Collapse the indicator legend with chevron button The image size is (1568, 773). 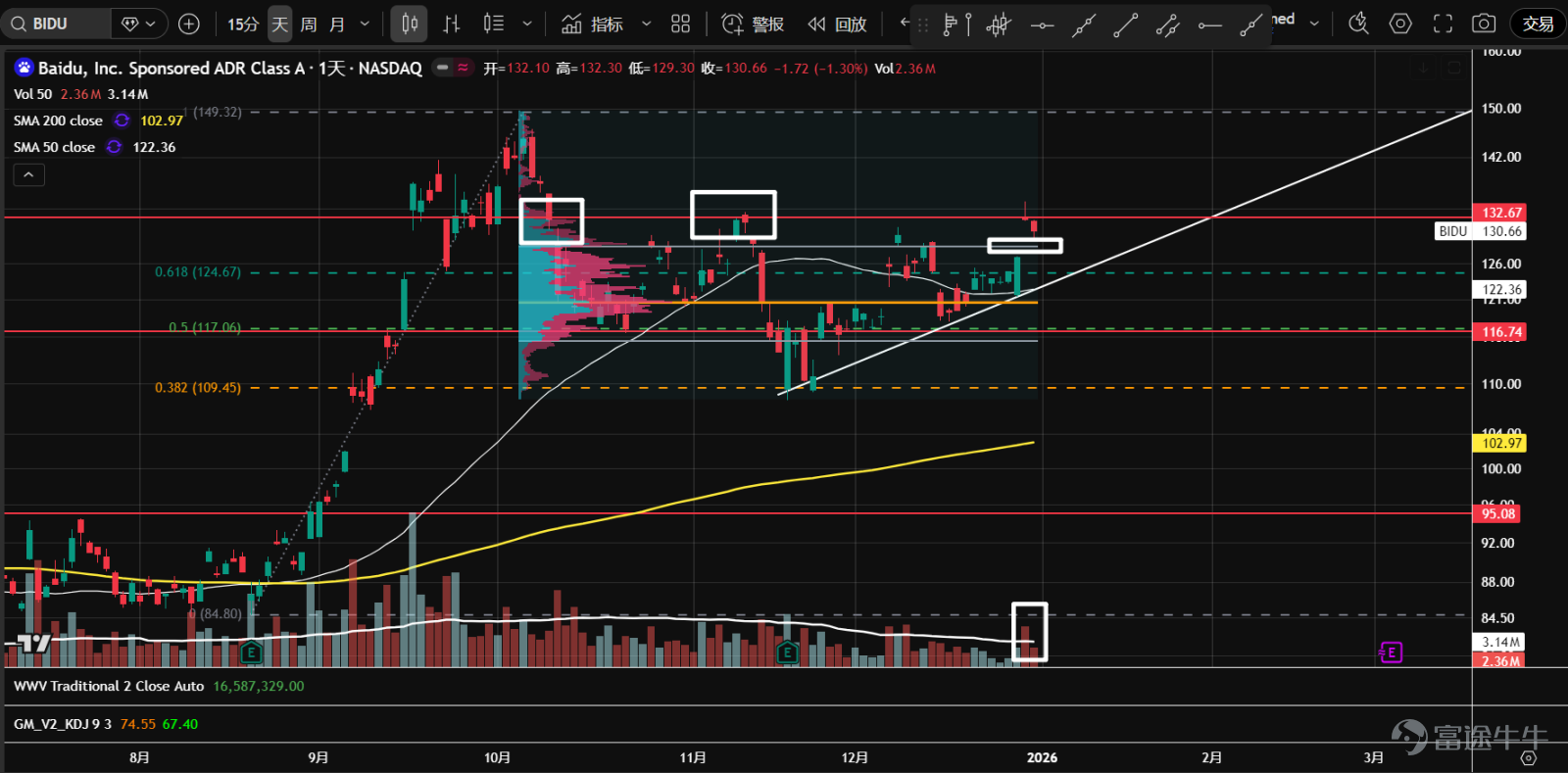tap(28, 174)
